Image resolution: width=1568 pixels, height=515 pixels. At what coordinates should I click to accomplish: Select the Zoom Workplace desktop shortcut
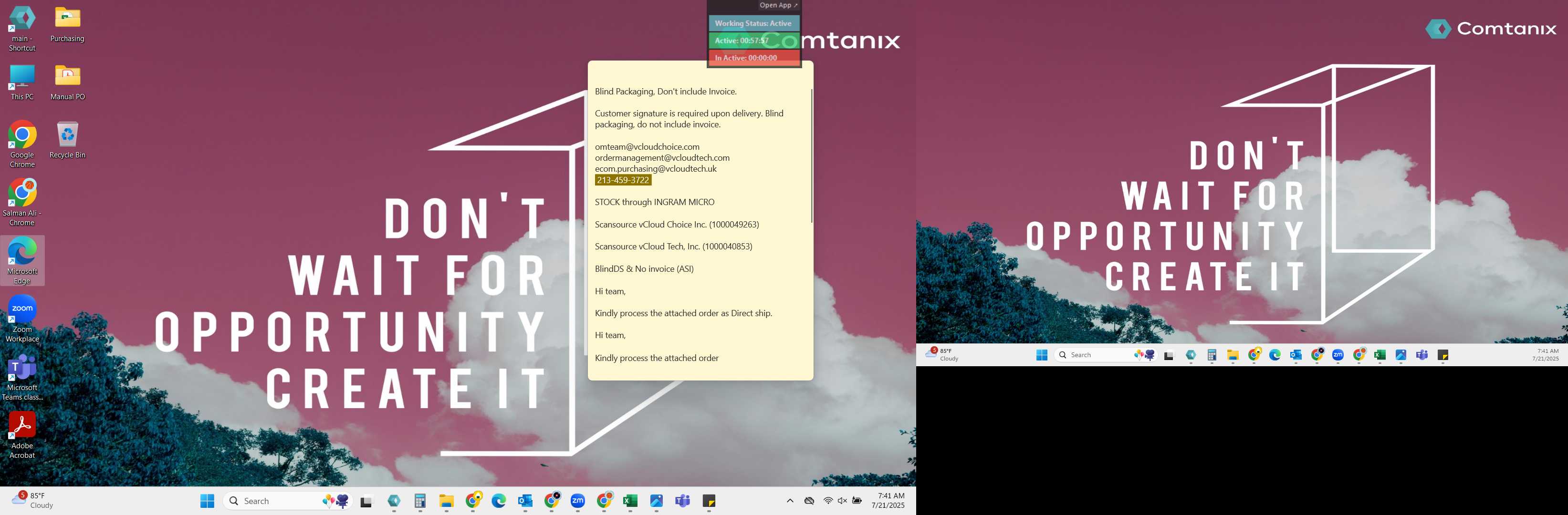(x=22, y=319)
